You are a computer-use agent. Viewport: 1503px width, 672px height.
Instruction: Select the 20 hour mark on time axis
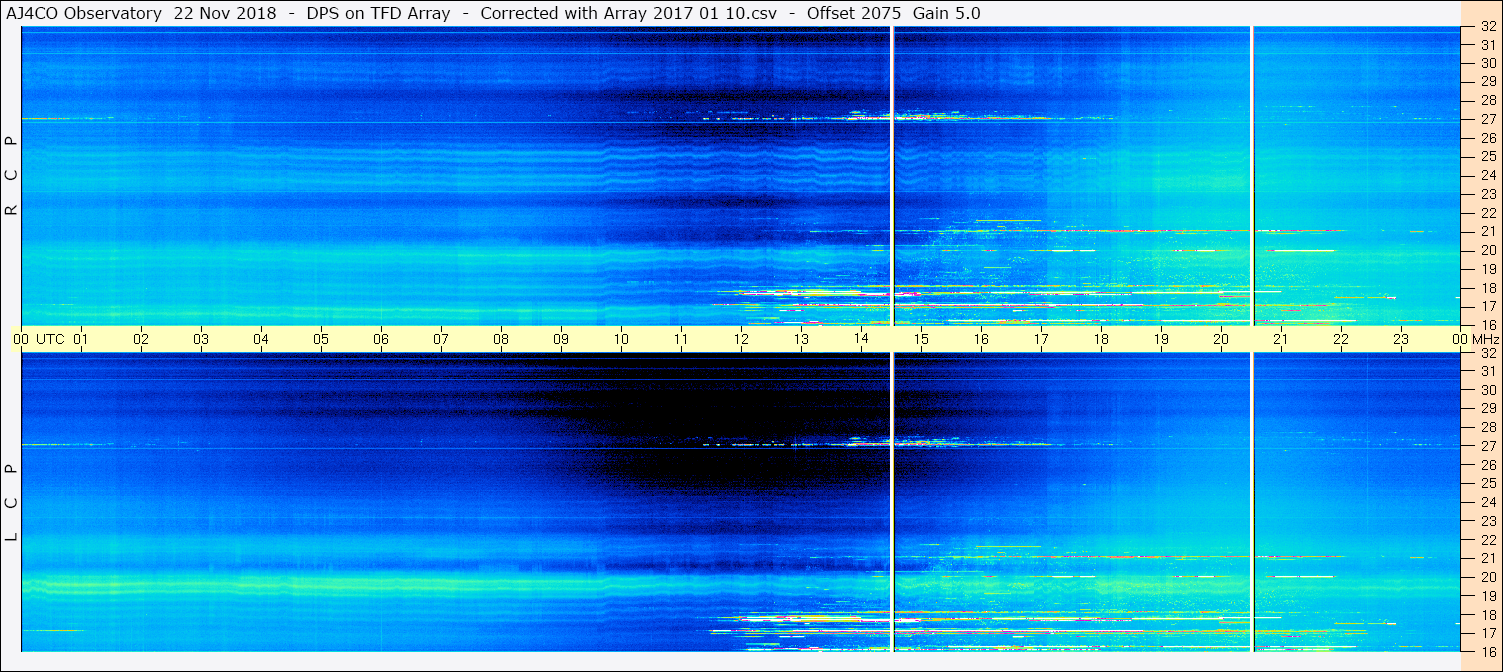coord(1221,339)
